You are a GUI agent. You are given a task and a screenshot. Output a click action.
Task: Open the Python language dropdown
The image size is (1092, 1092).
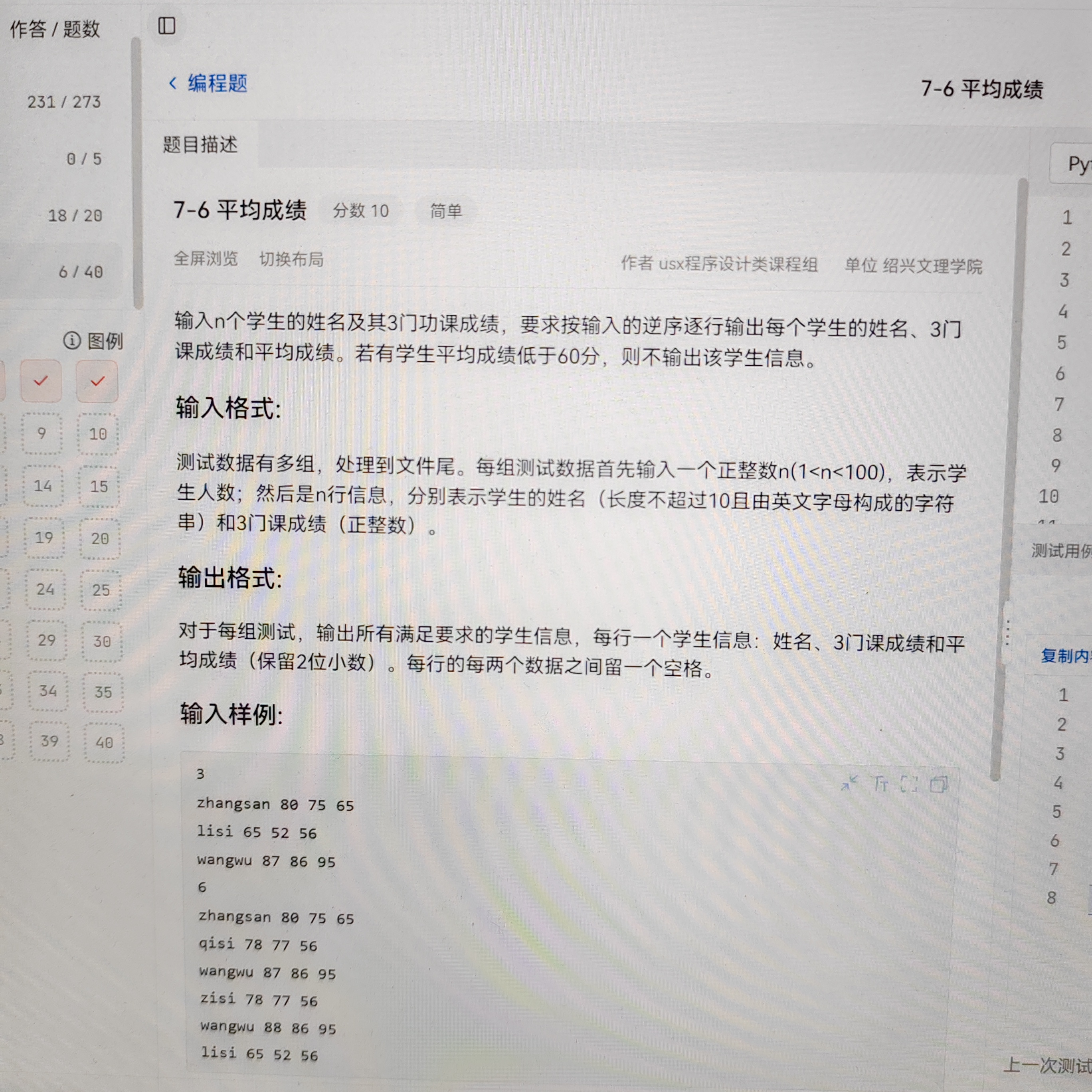pyautogui.click(x=1072, y=164)
